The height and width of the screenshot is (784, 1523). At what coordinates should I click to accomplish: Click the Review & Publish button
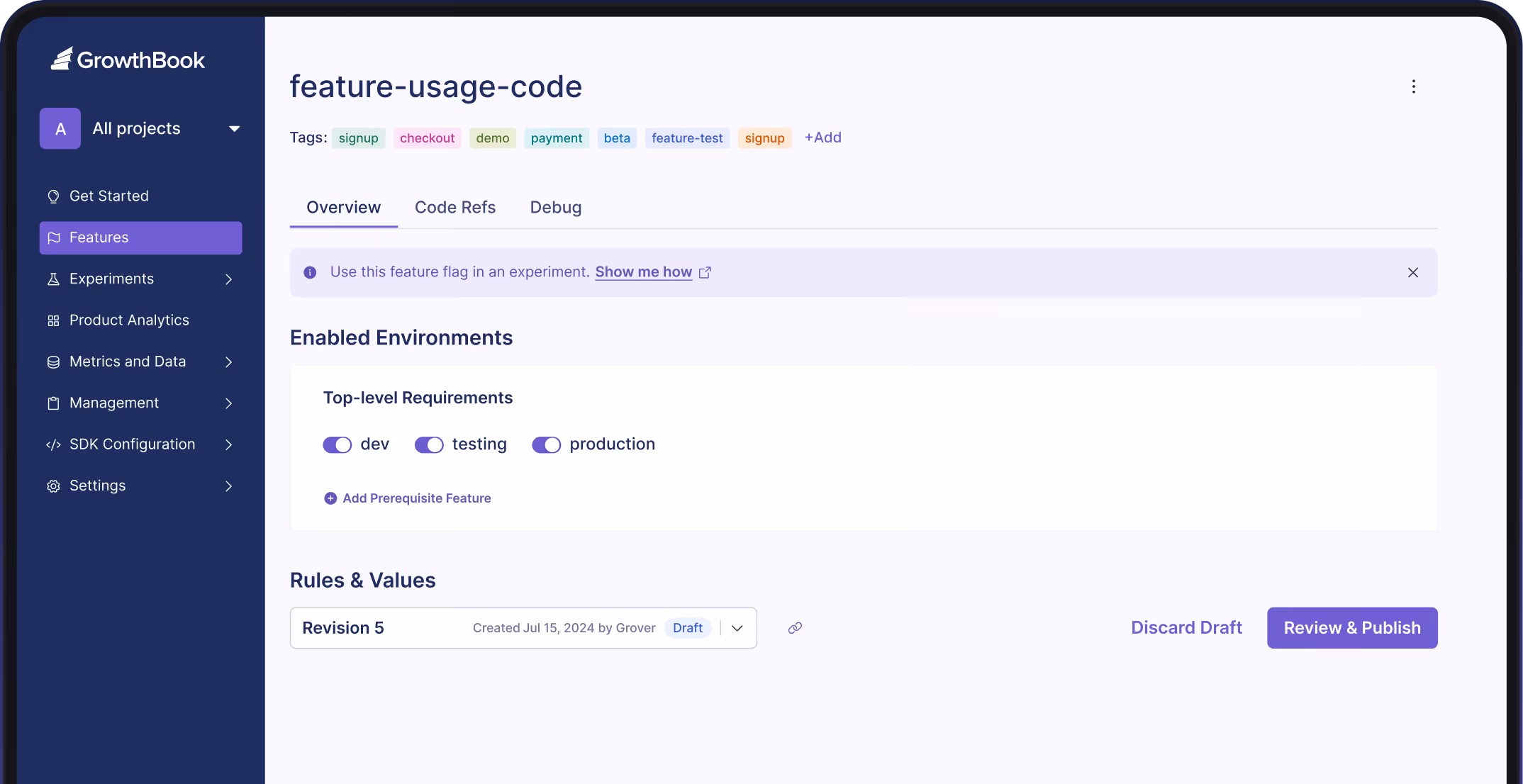pyautogui.click(x=1352, y=628)
